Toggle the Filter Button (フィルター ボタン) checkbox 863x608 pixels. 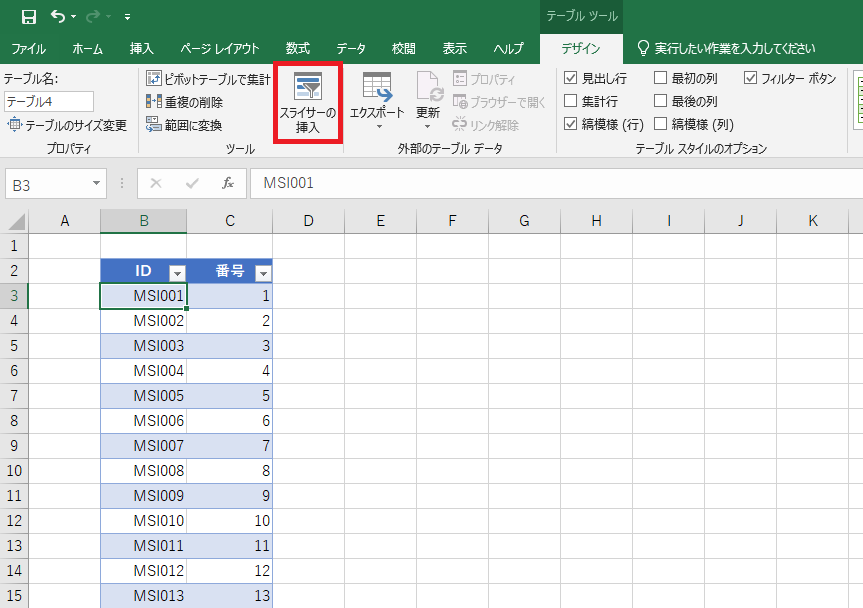pos(751,78)
